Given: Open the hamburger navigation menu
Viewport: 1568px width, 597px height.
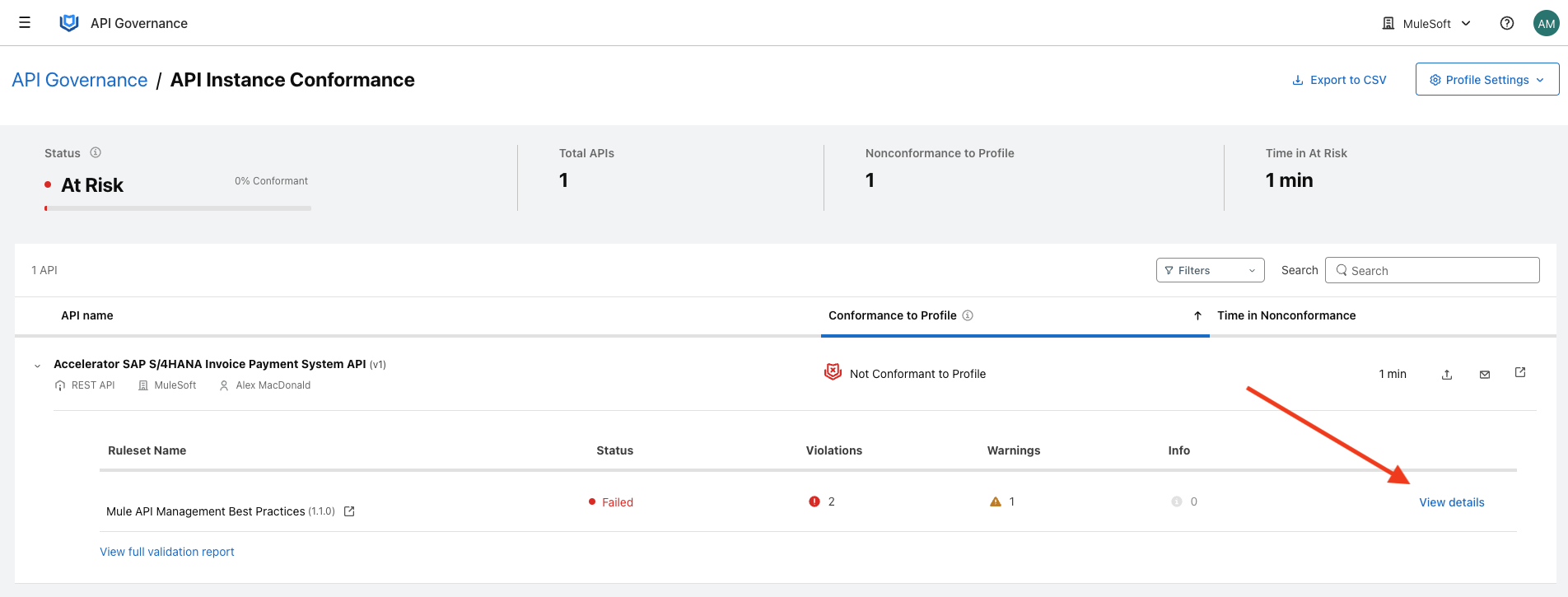Looking at the screenshot, I should tap(25, 23).
